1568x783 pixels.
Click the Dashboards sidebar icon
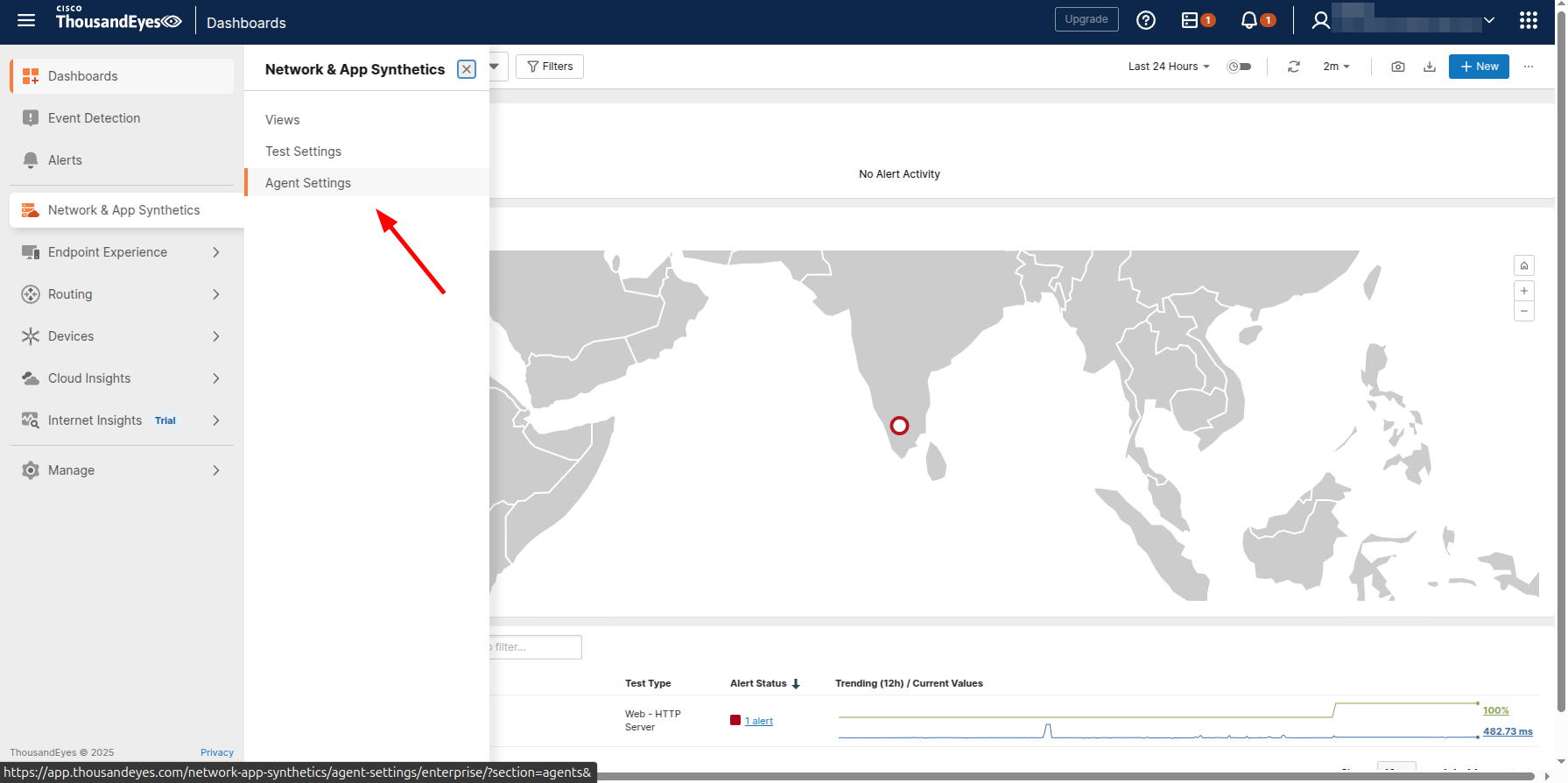coord(31,76)
